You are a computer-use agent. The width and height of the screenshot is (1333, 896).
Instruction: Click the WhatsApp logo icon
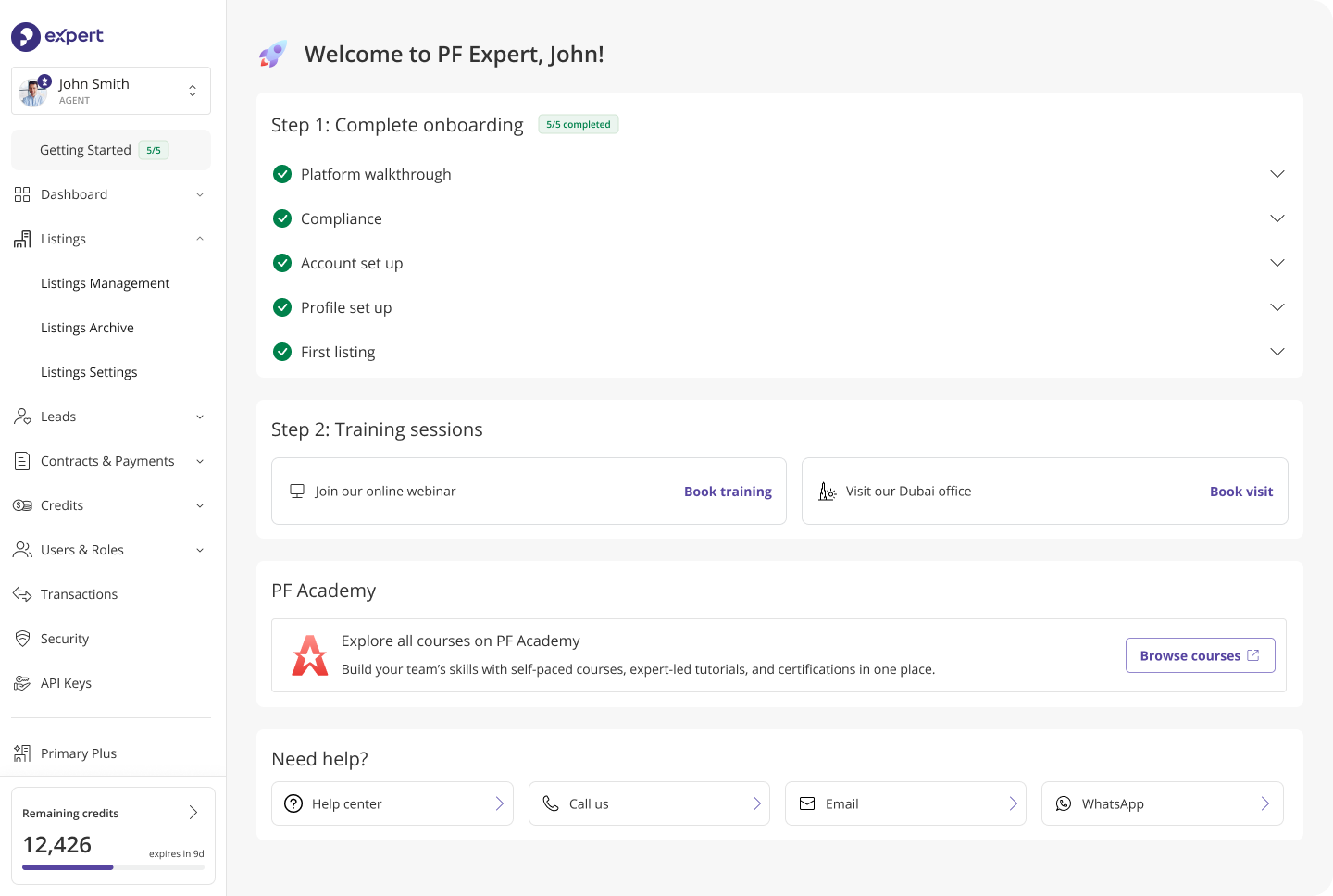(x=1064, y=803)
